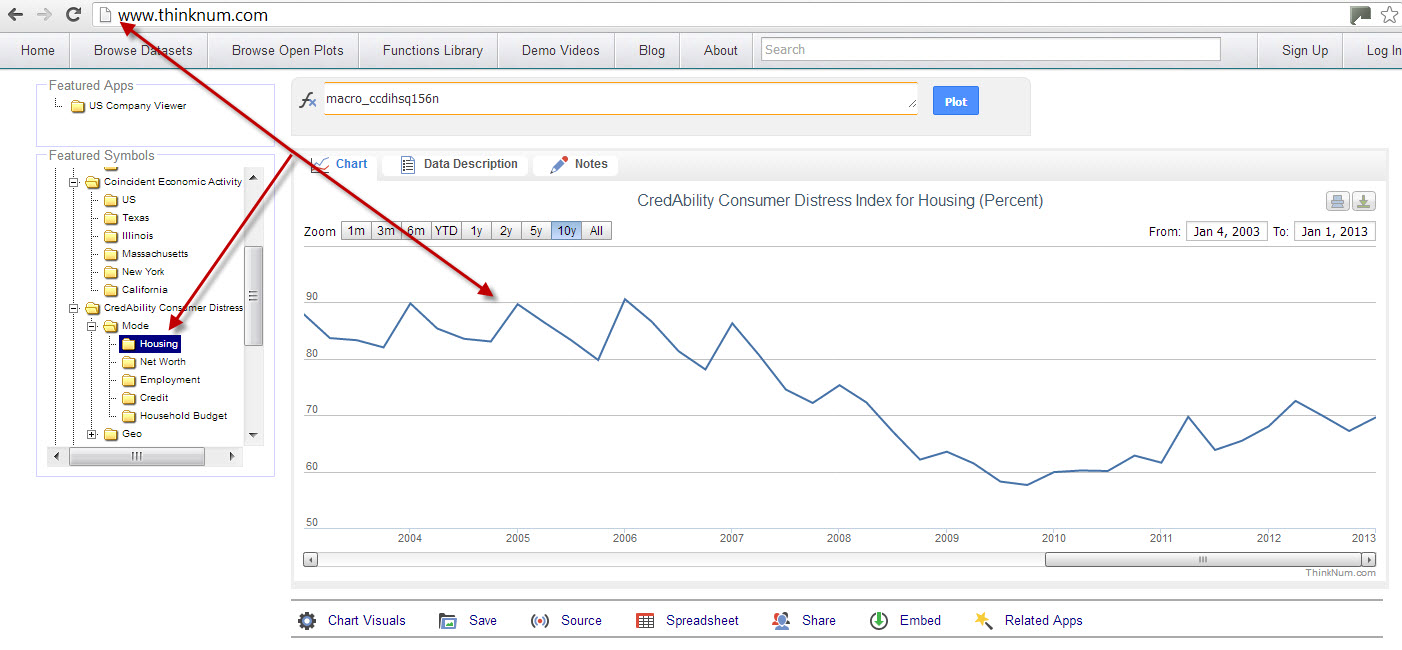Set zoom range to YTD
Image resolution: width=1402 pixels, height=650 pixels.
(x=446, y=231)
